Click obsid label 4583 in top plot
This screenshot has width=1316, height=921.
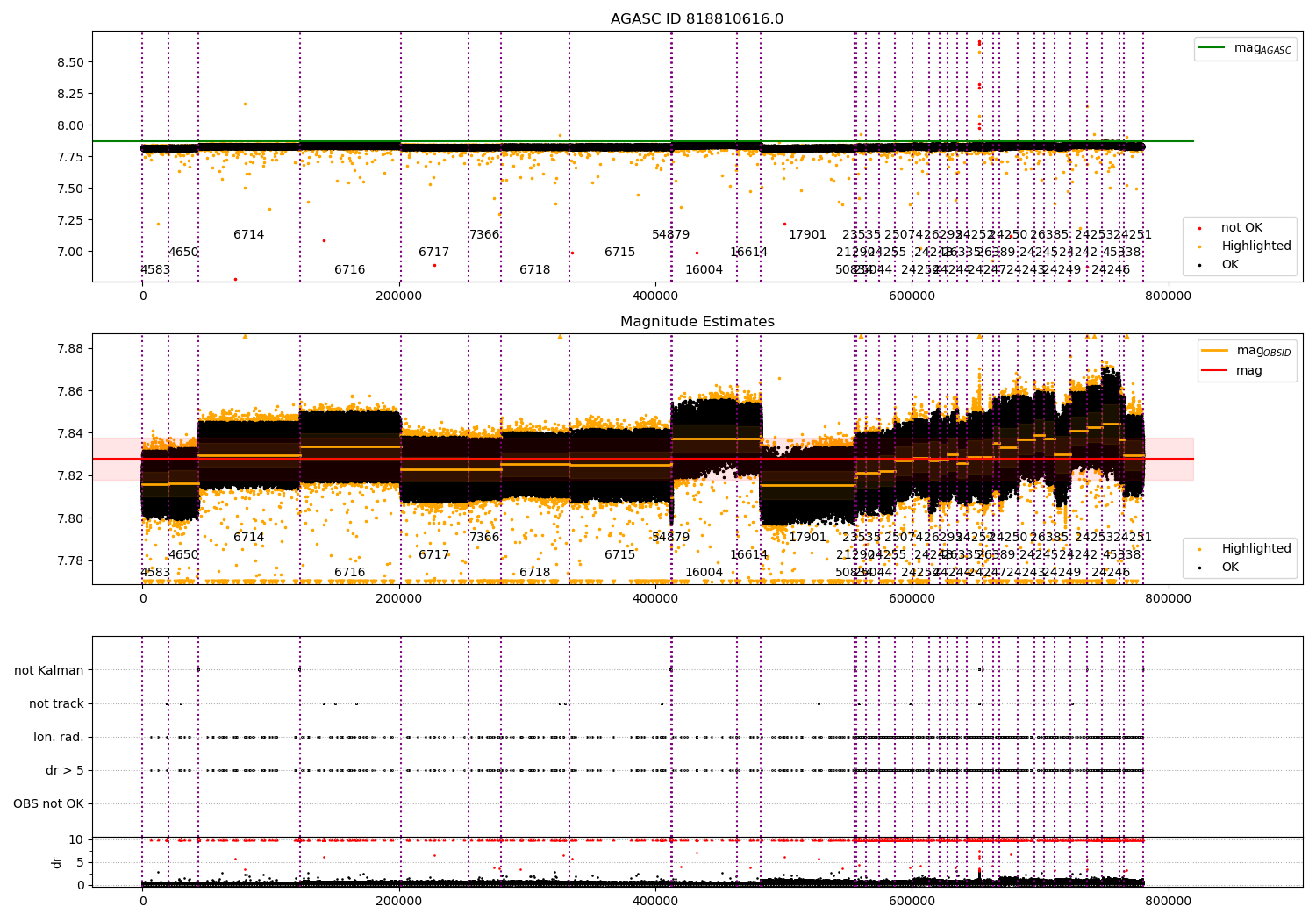point(155,270)
